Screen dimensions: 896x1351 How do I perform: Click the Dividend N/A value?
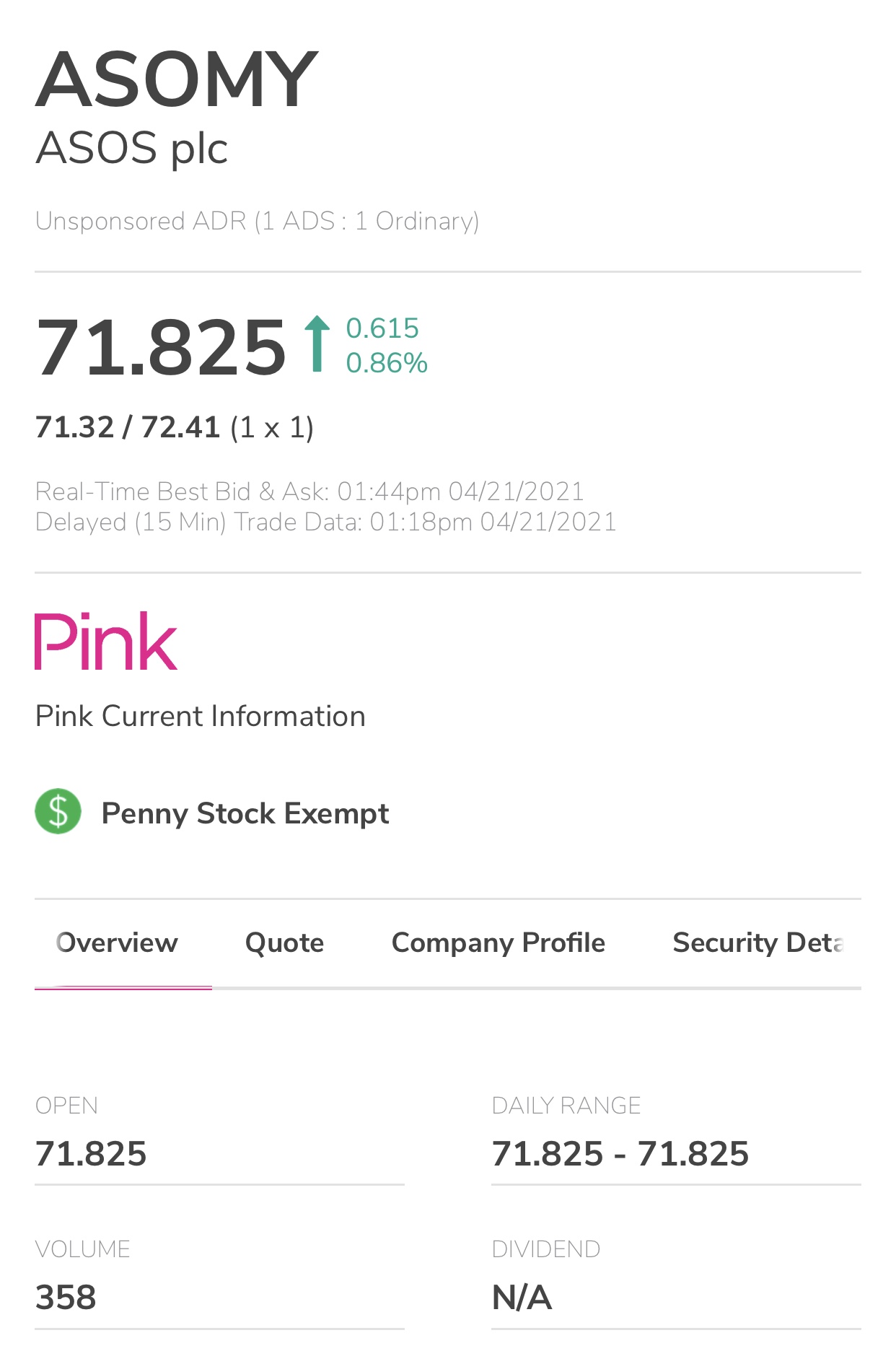click(x=522, y=1297)
